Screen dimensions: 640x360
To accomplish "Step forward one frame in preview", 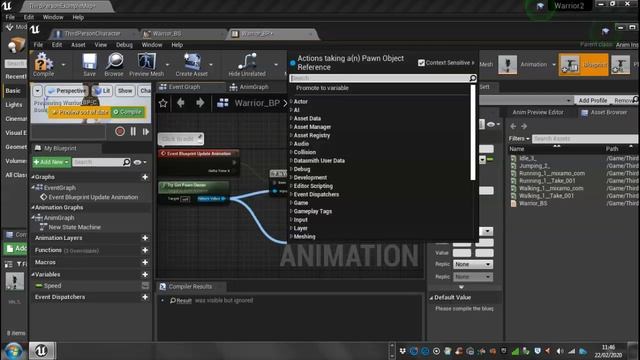I will 146,131.
